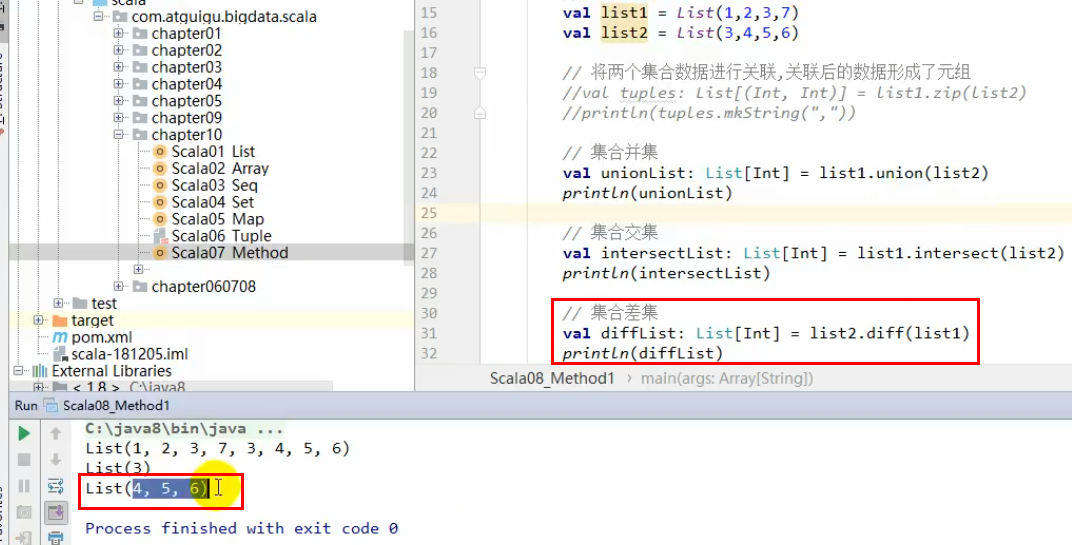This screenshot has height=545, width=1072.
Task: Collapse the comment fold marker at line 18
Action: point(480,72)
